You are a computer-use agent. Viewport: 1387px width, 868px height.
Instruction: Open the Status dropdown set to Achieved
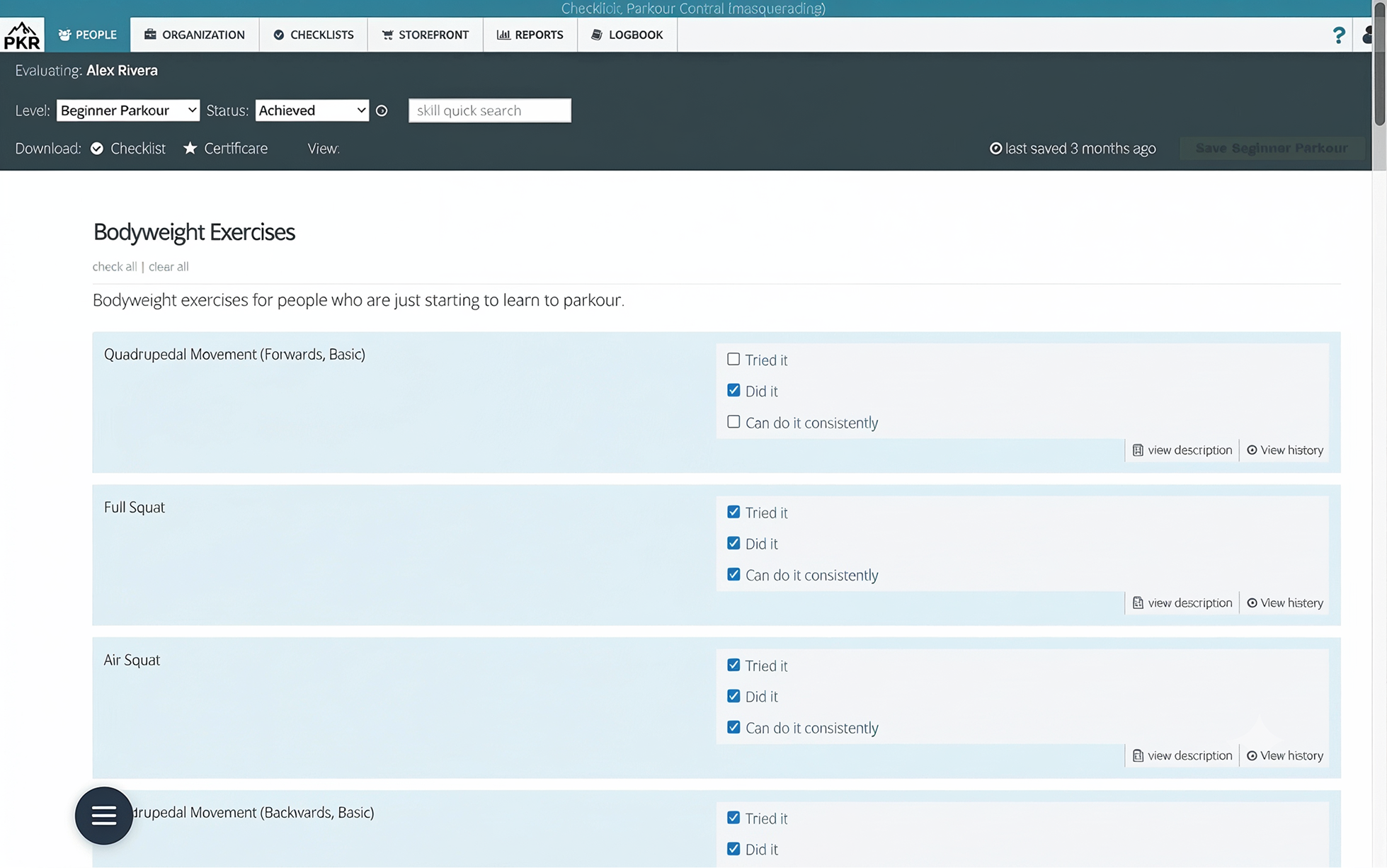pyautogui.click(x=312, y=110)
